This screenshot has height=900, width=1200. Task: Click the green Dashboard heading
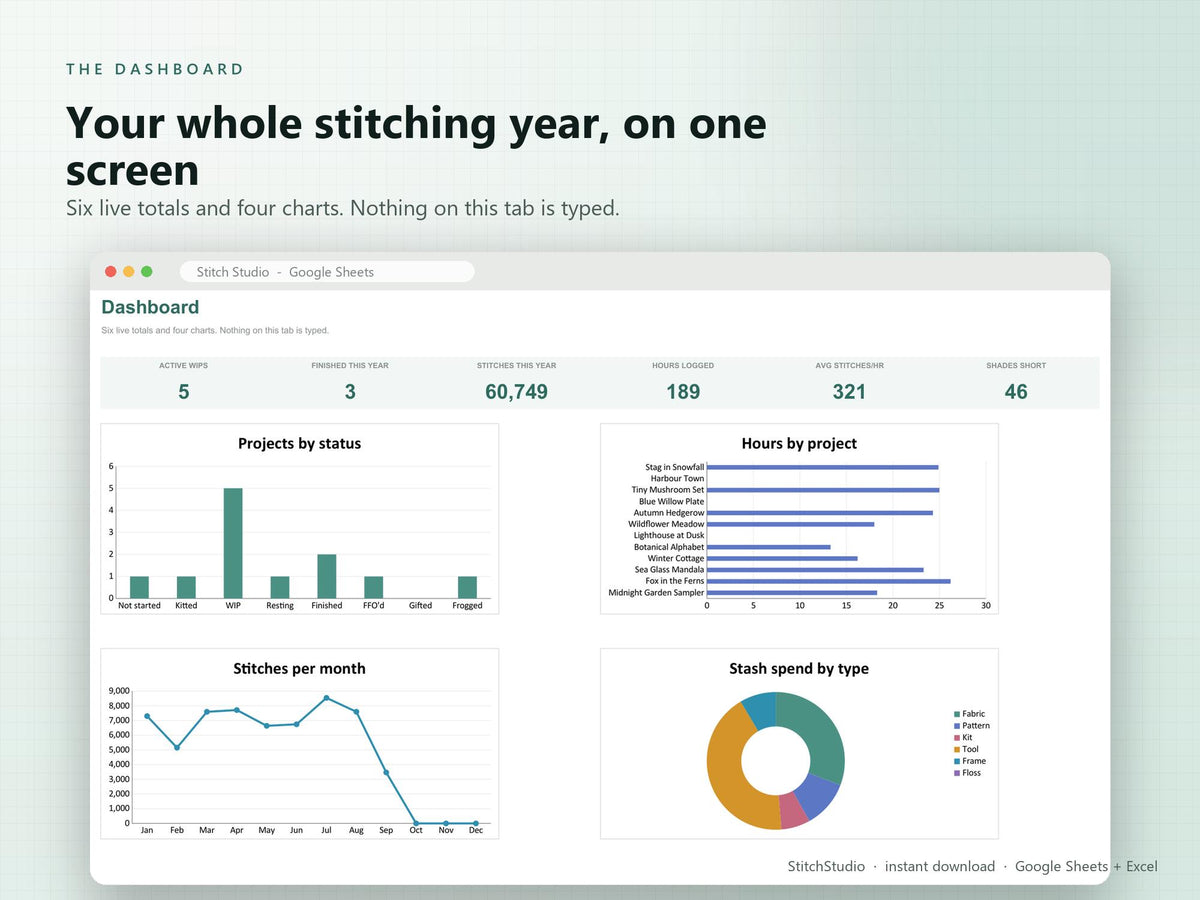[x=150, y=307]
